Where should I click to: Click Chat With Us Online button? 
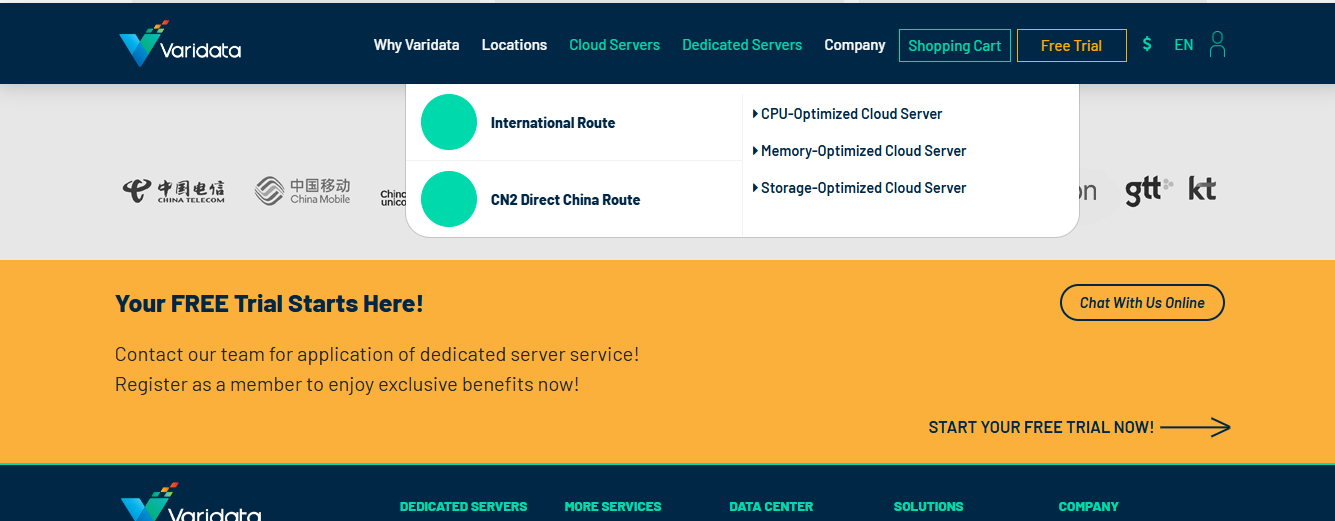[x=1142, y=303]
